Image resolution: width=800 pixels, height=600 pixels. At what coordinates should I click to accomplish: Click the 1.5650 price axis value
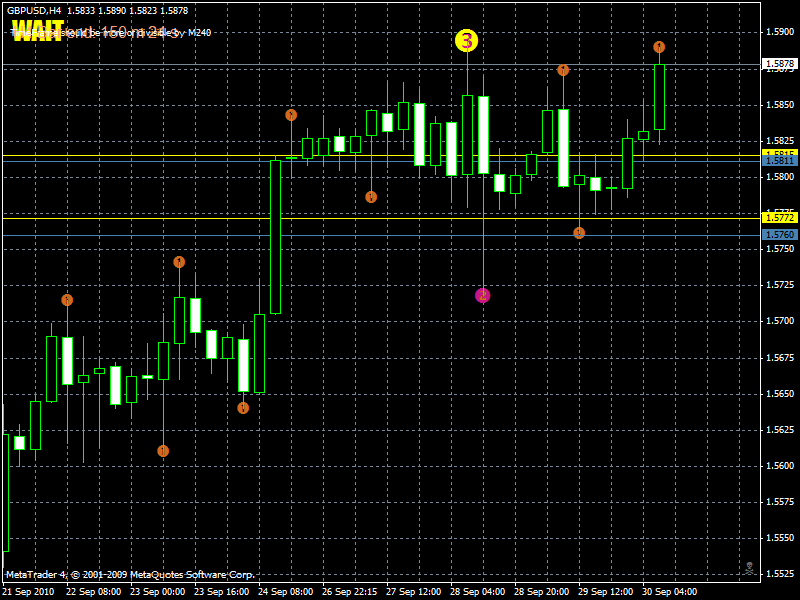tap(780, 394)
